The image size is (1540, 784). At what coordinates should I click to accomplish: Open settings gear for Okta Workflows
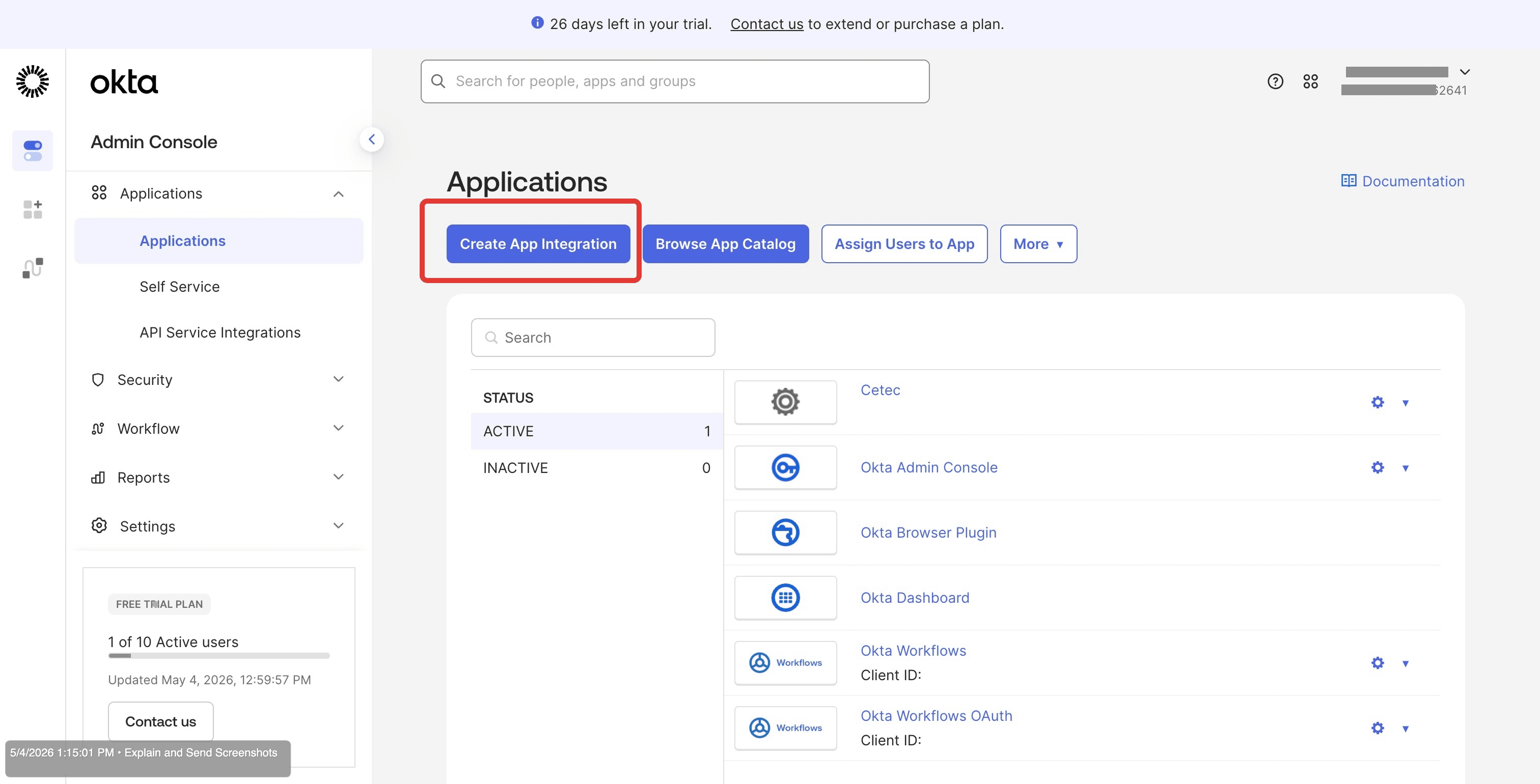1378,663
